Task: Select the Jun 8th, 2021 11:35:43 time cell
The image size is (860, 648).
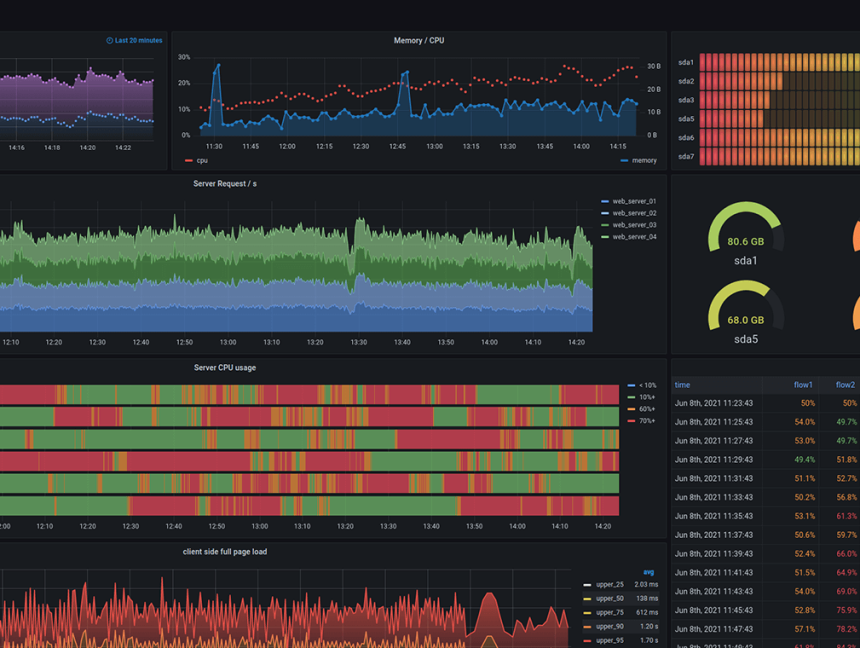Action: point(714,516)
